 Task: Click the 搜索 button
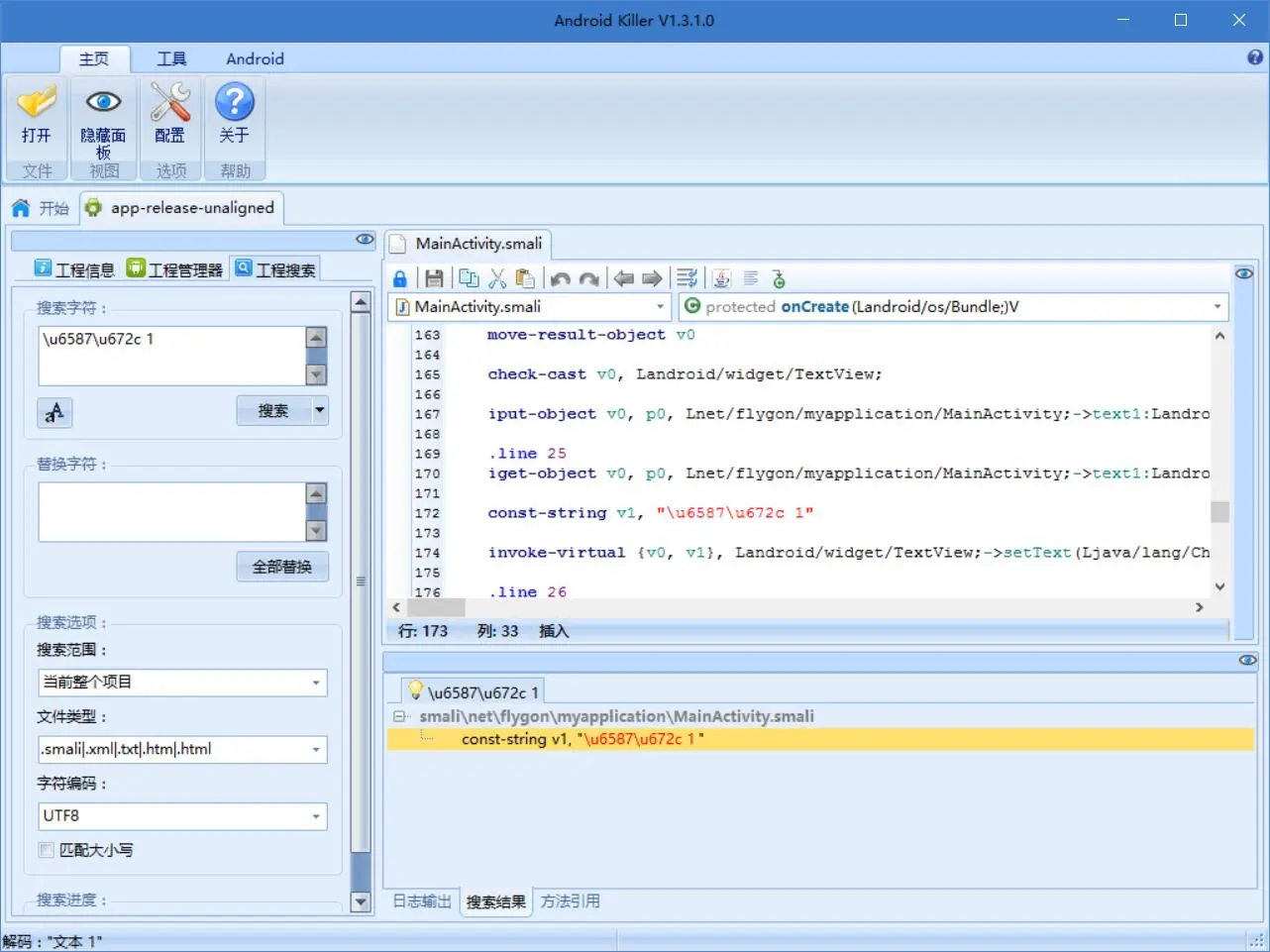273,410
